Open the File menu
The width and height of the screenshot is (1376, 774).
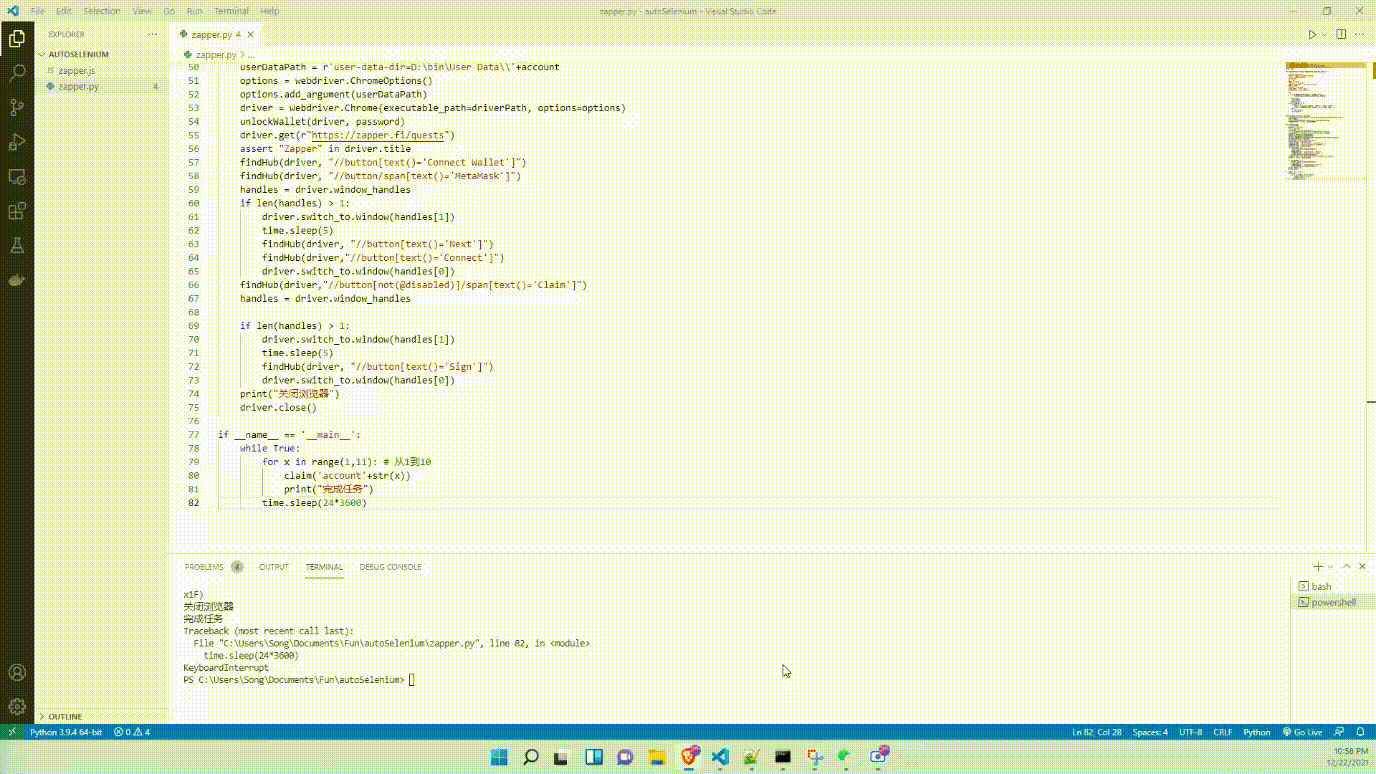tap(38, 11)
